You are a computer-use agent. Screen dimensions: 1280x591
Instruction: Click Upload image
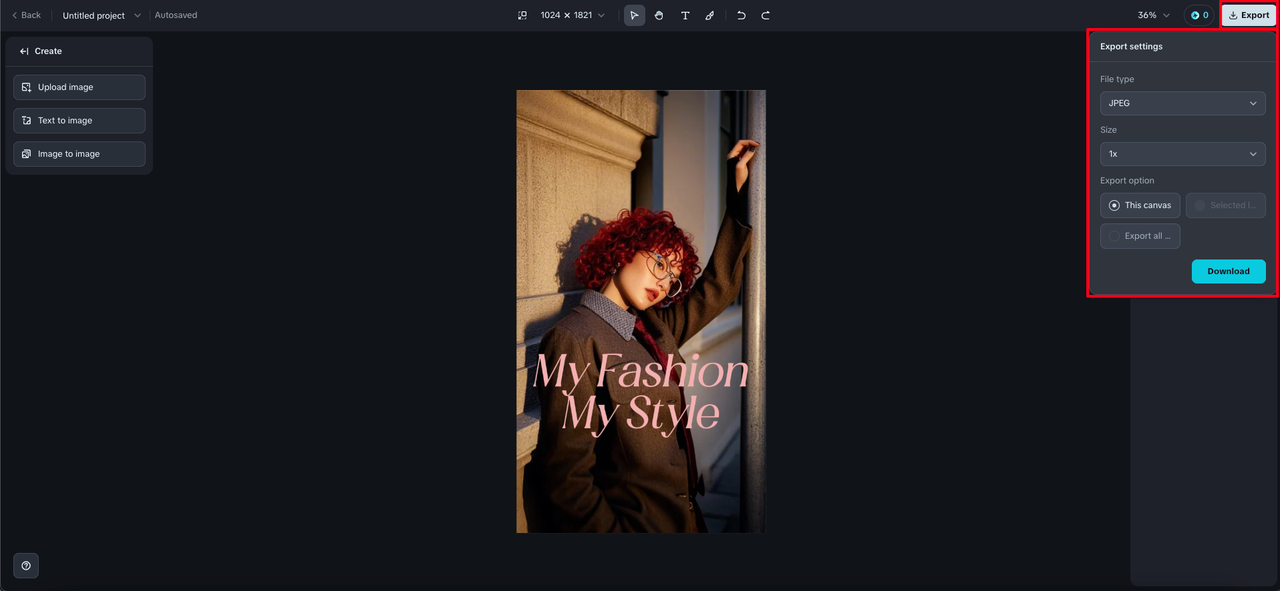pos(79,87)
